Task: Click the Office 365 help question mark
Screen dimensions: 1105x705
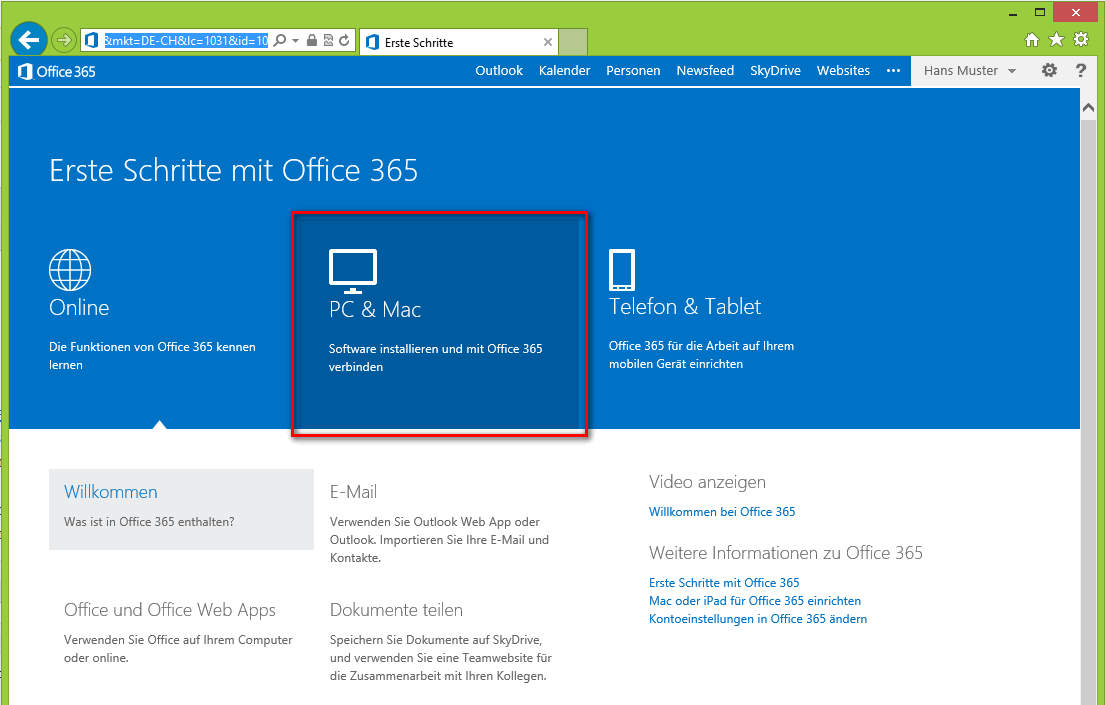Action: (x=1081, y=70)
